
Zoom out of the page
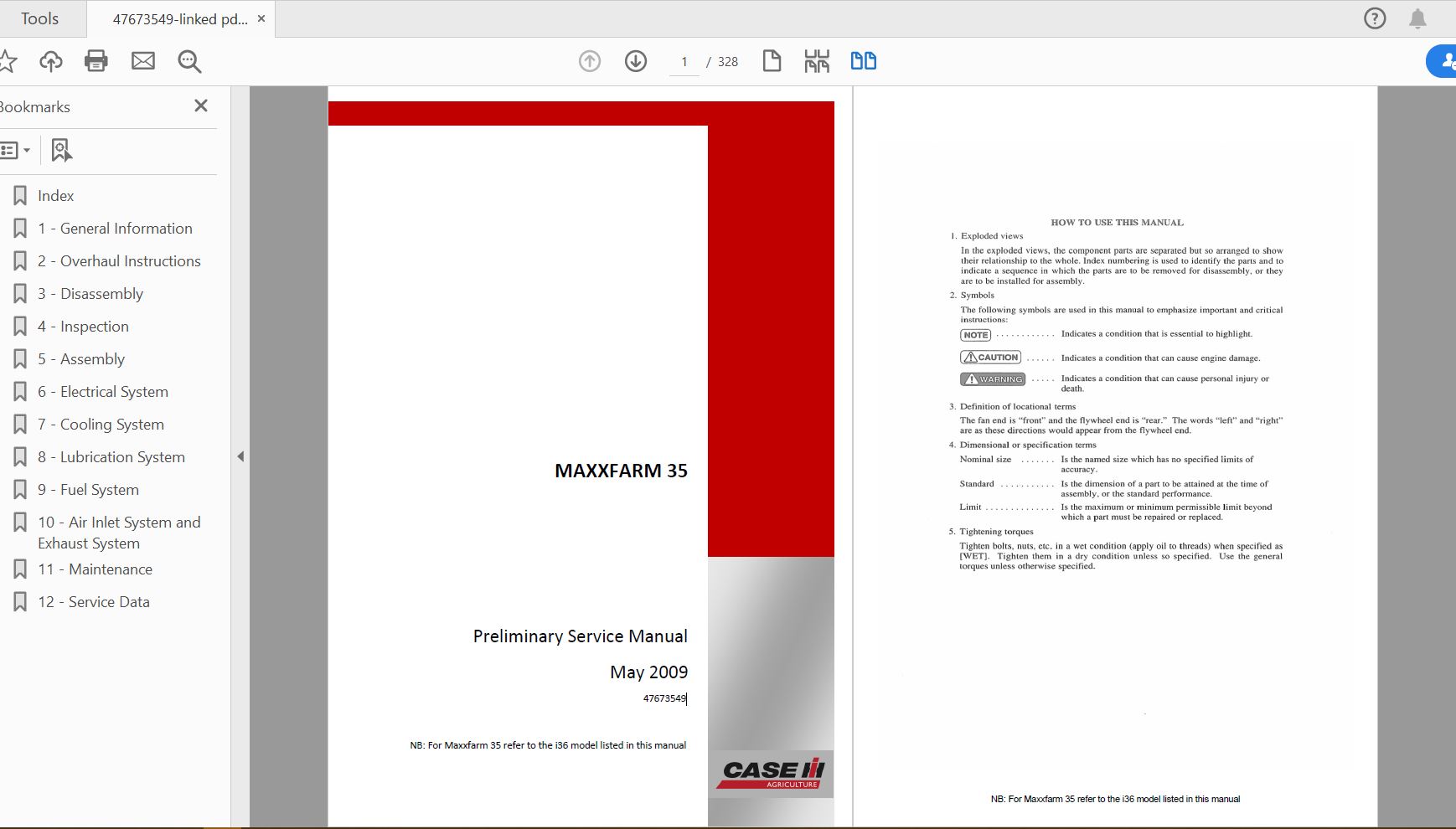point(190,61)
